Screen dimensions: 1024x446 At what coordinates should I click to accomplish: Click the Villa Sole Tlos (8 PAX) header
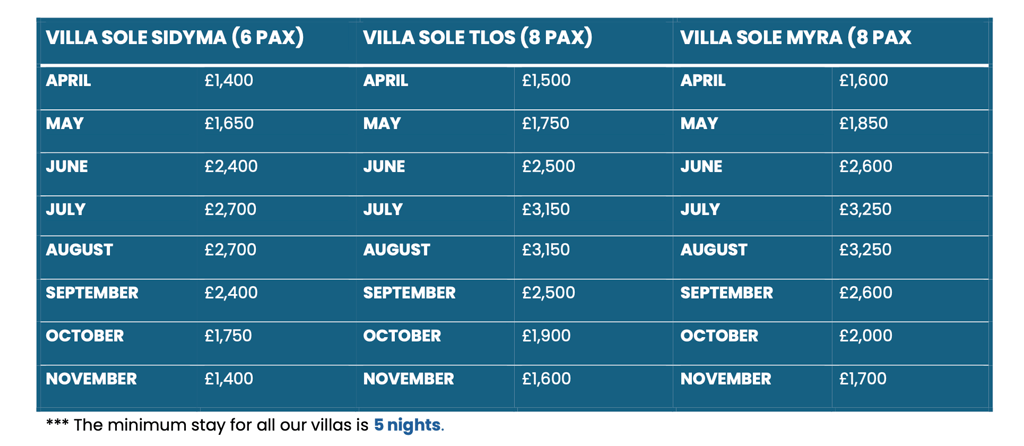pyautogui.click(x=478, y=39)
